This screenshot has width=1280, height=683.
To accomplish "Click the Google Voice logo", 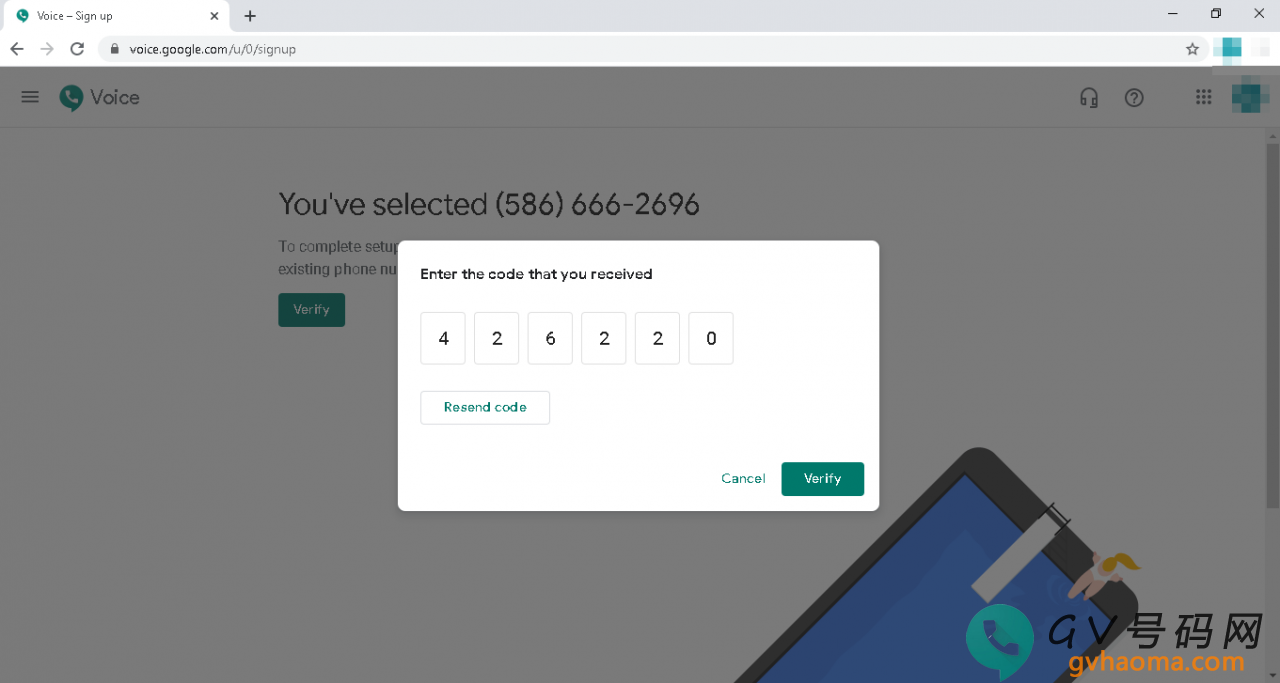I will tap(99, 97).
